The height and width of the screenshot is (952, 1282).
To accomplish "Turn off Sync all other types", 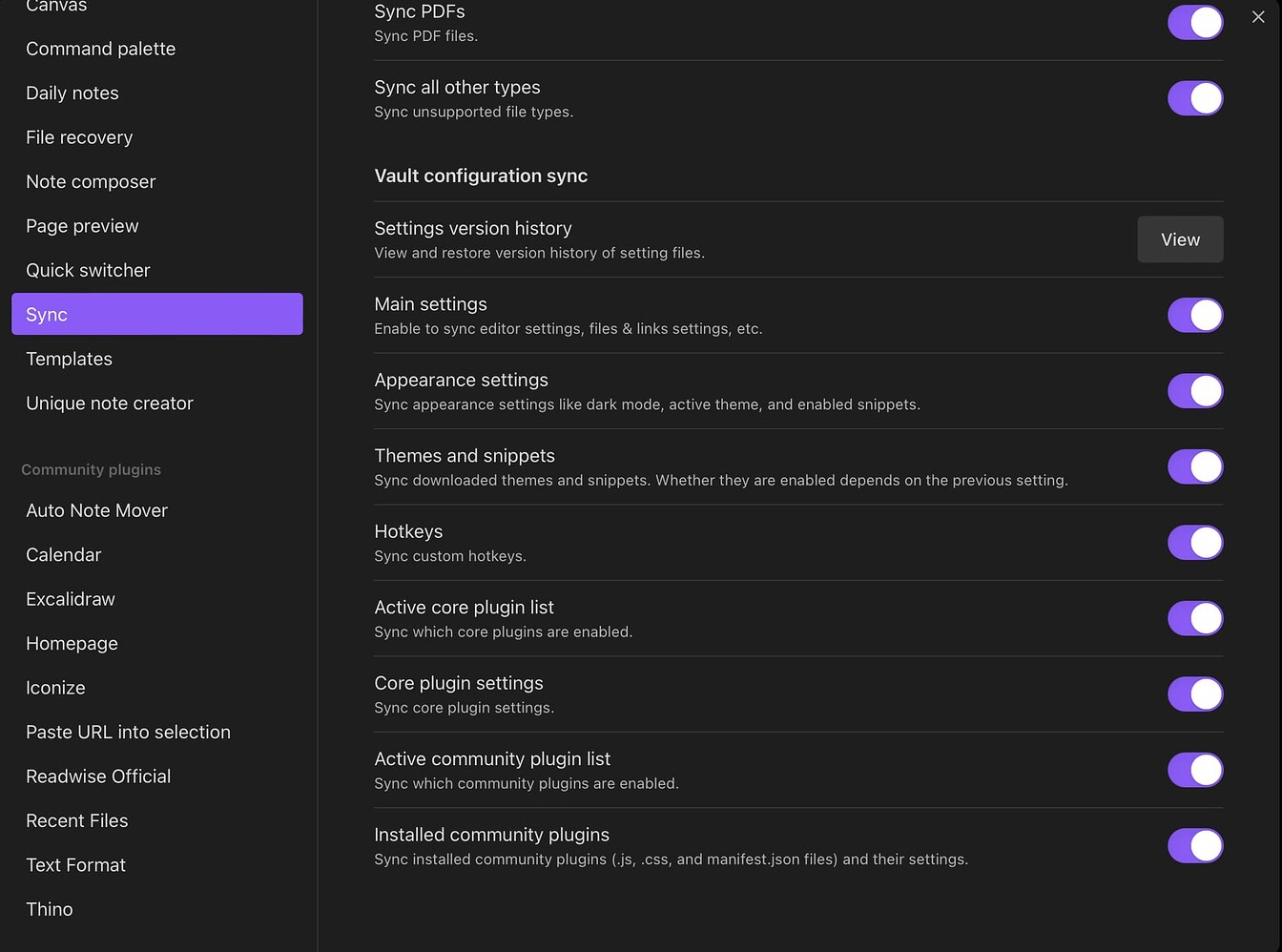I will (1195, 97).
